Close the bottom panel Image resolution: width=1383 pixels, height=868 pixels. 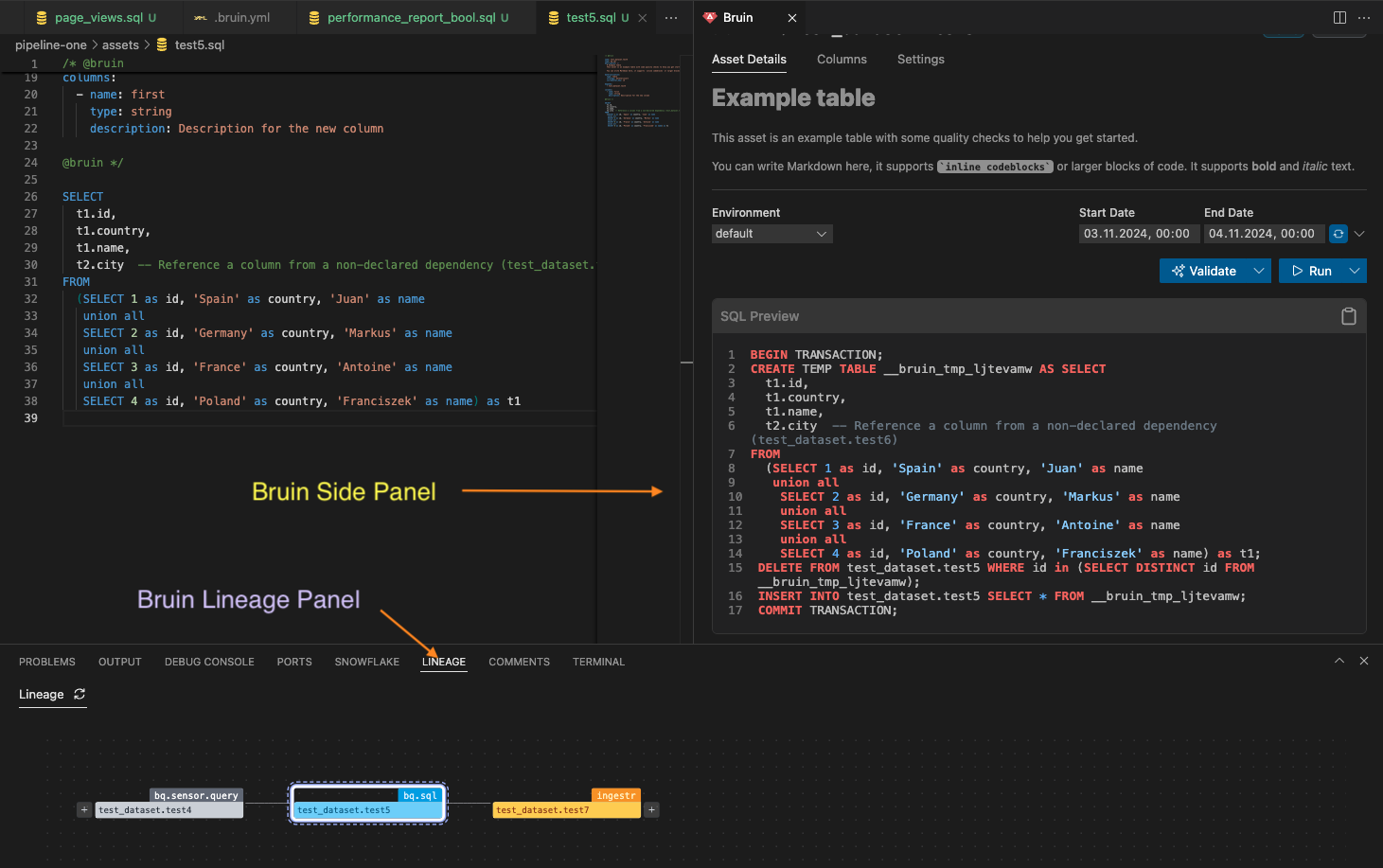[1364, 661]
